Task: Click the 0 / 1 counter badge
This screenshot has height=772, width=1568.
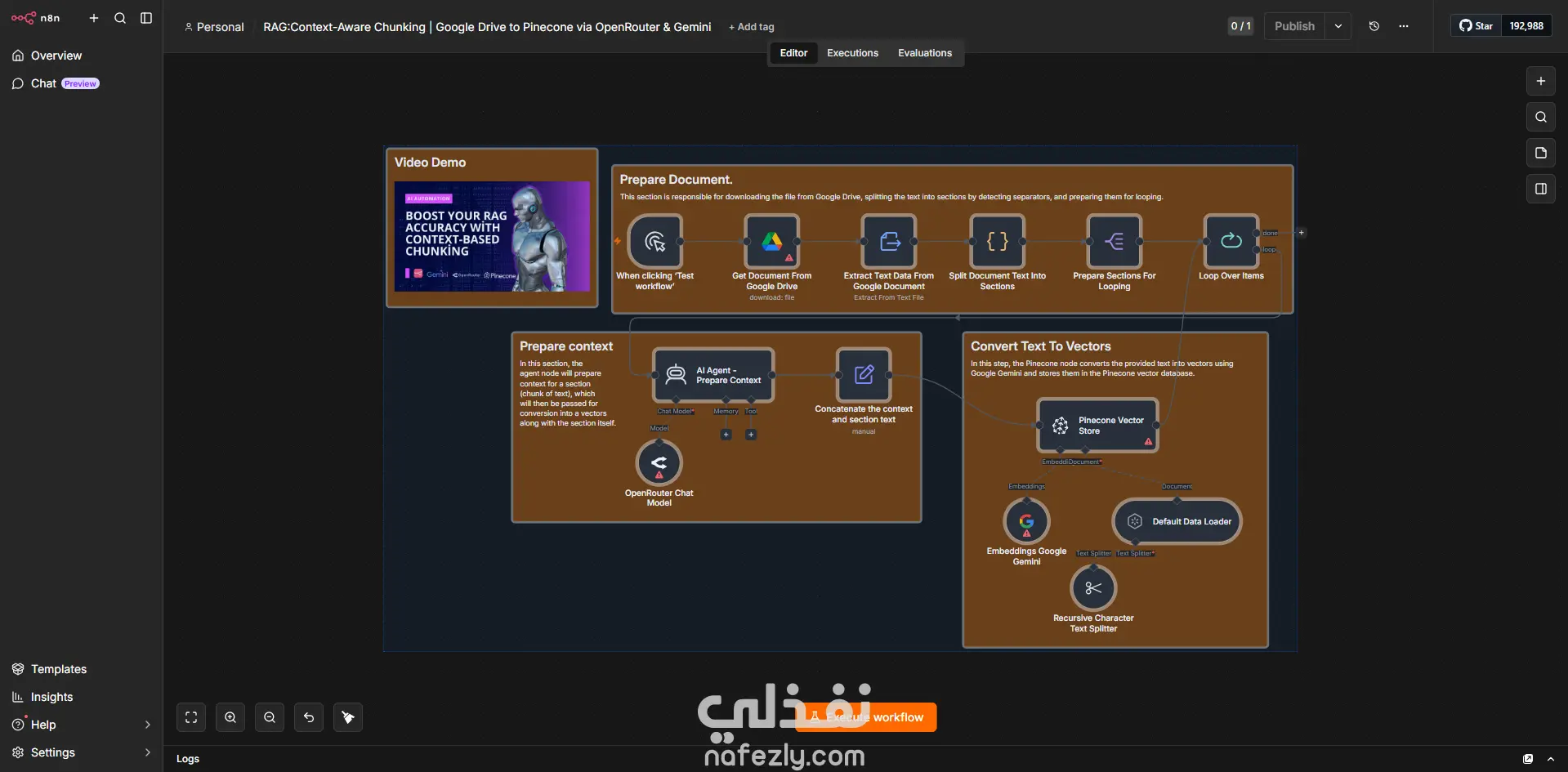Action: coord(1240,26)
